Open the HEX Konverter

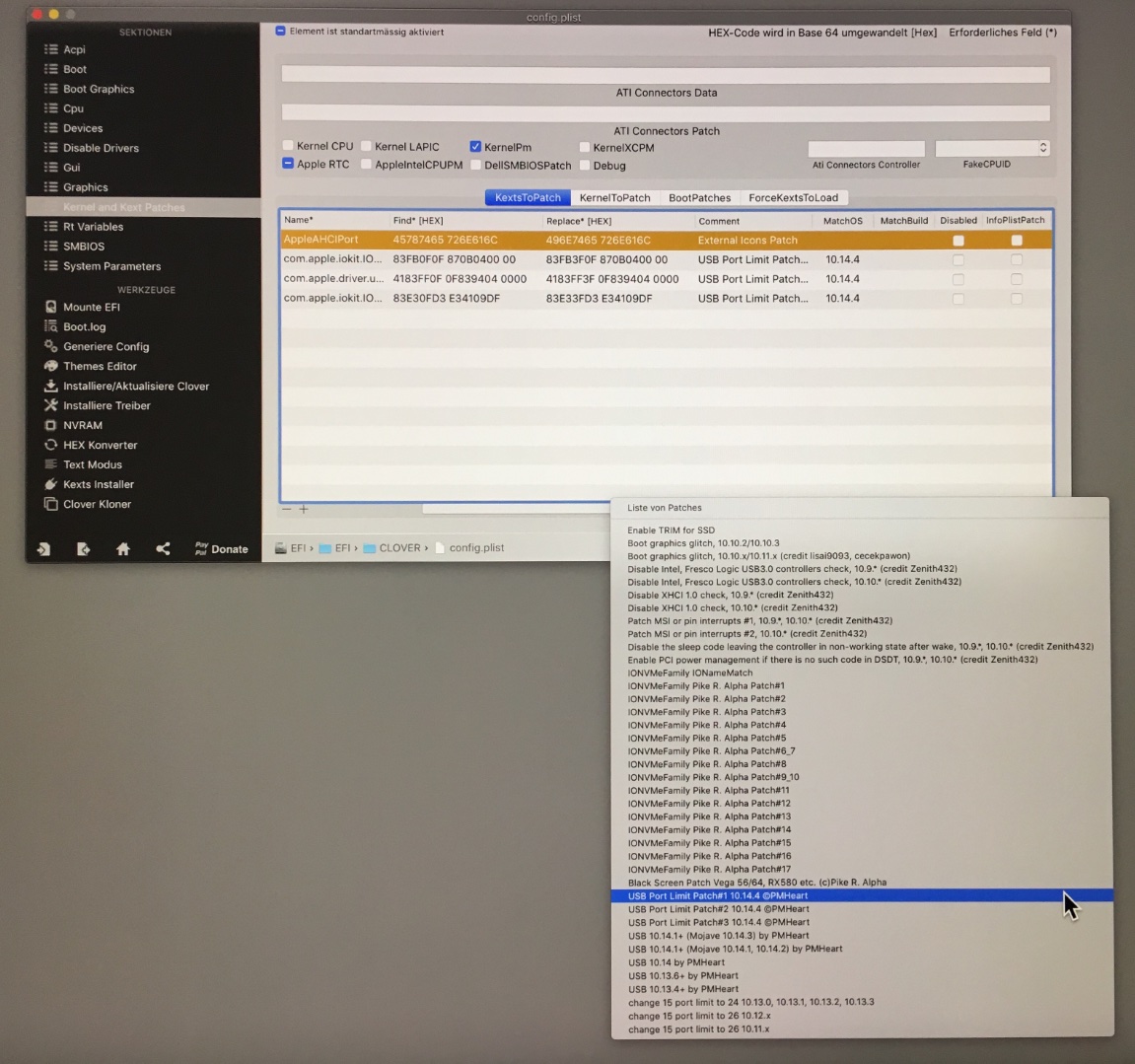100,445
